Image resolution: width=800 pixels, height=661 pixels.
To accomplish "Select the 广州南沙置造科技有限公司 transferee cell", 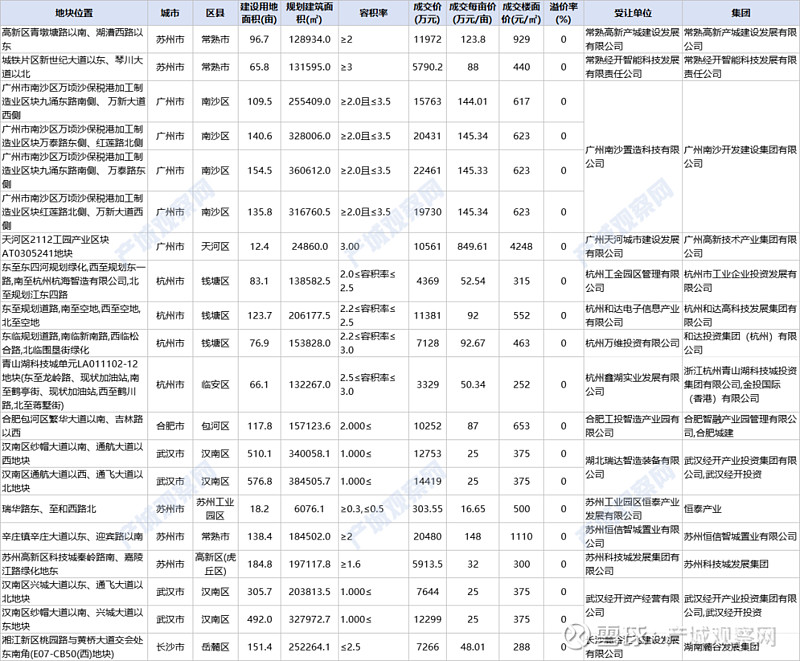I will coord(633,157).
